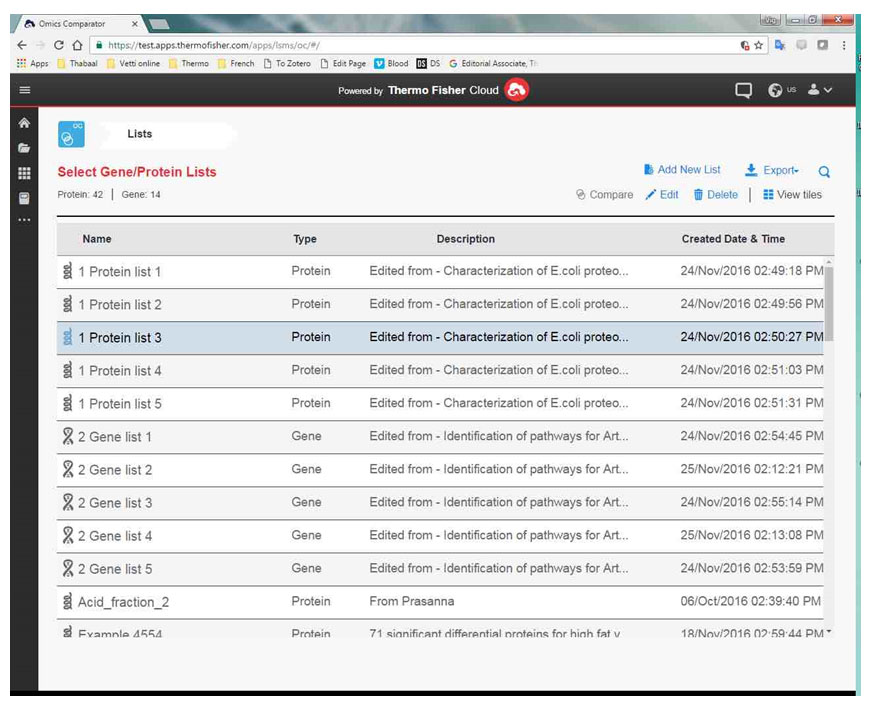Click the Thermo Fisher Cloud logo
The height and width of the screenshot is (711, 876).
tap(517, 90)
